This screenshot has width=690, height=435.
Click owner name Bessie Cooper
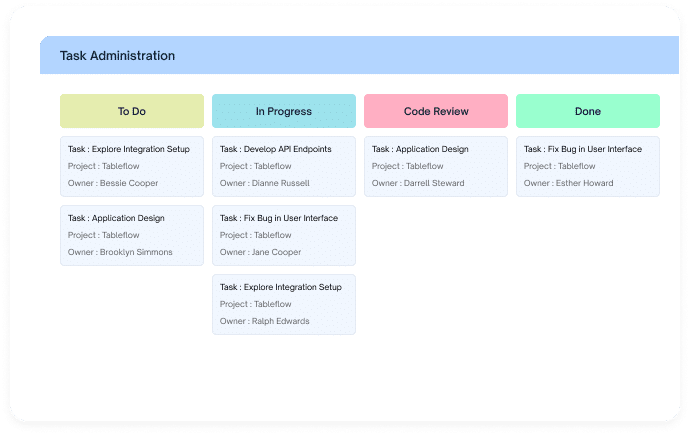tap(129, 183)
